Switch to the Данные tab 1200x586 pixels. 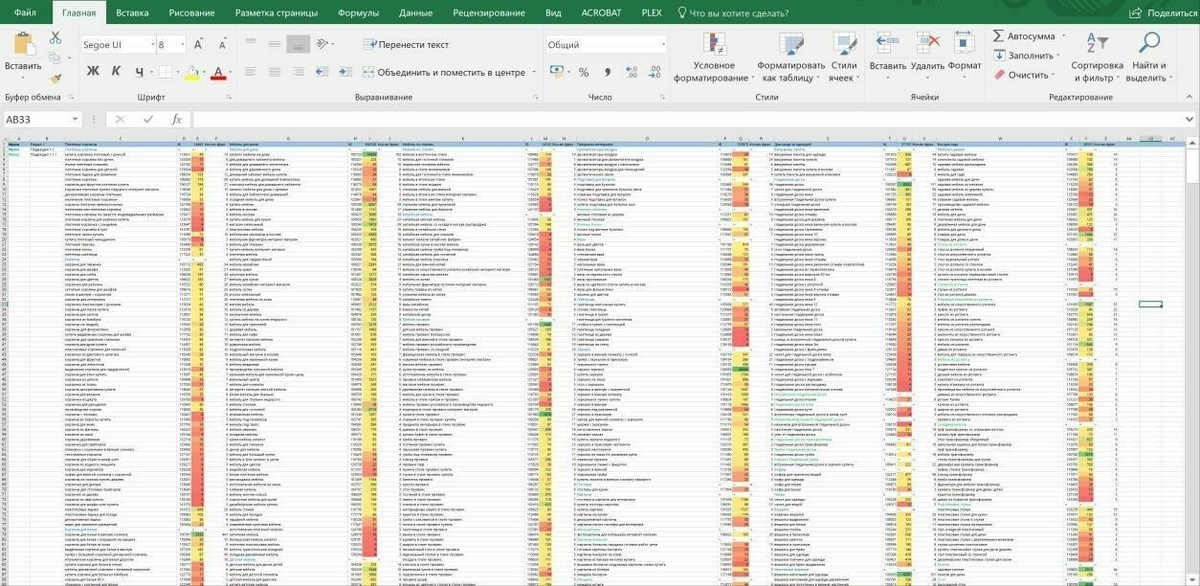pos(415,13)
